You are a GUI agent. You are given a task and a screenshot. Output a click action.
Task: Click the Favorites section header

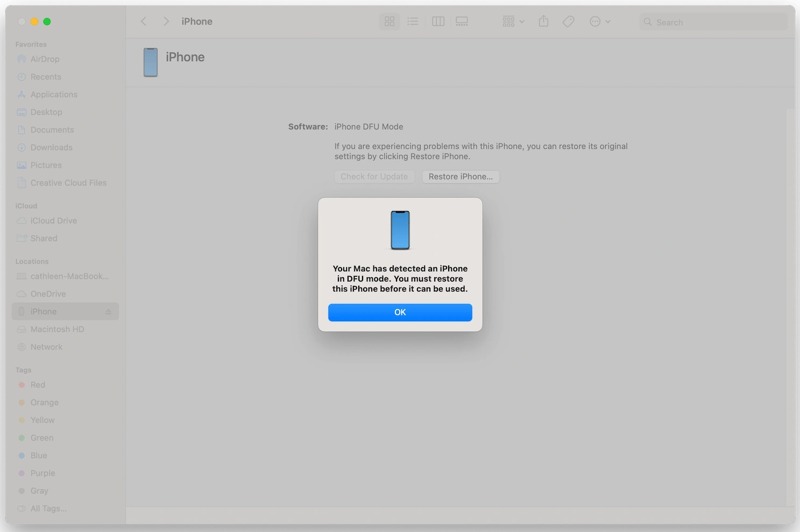31,44
